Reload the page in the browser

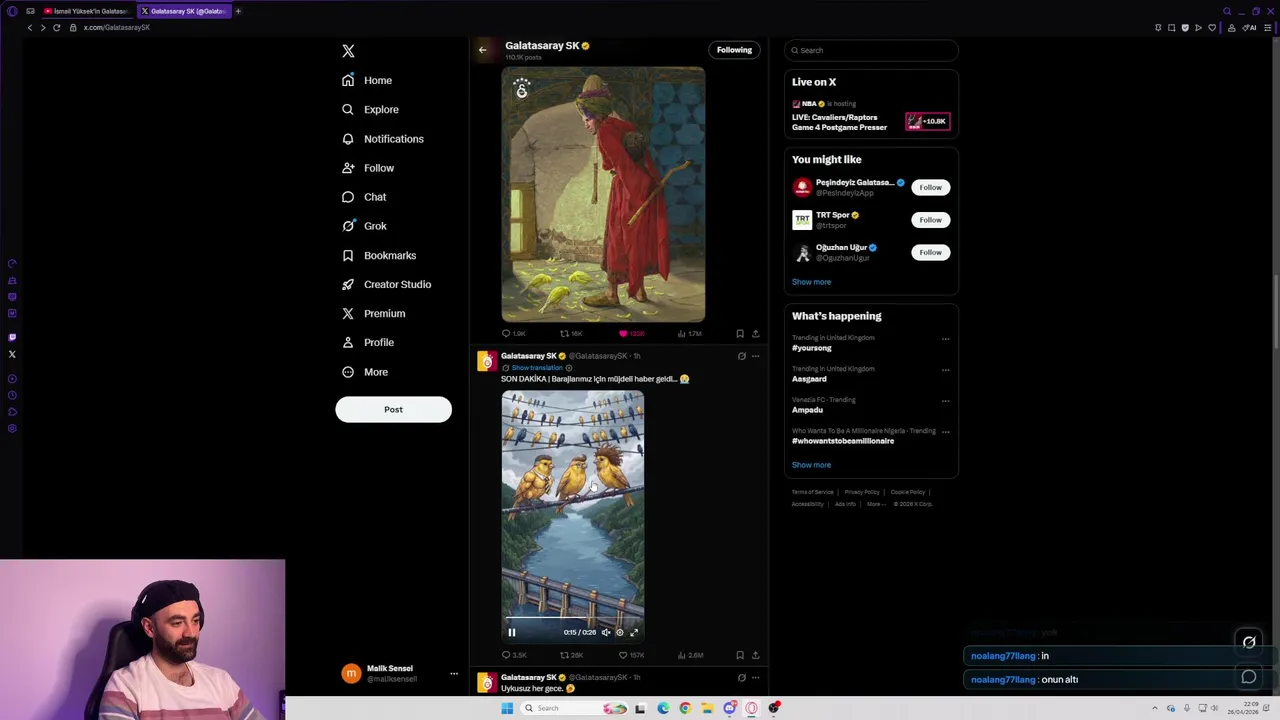pyautogui.click(x=57, y=28)
